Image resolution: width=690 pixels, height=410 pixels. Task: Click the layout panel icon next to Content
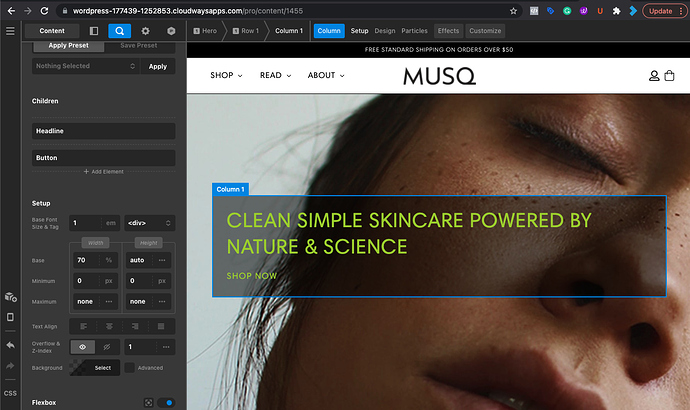tap(94, 31)
